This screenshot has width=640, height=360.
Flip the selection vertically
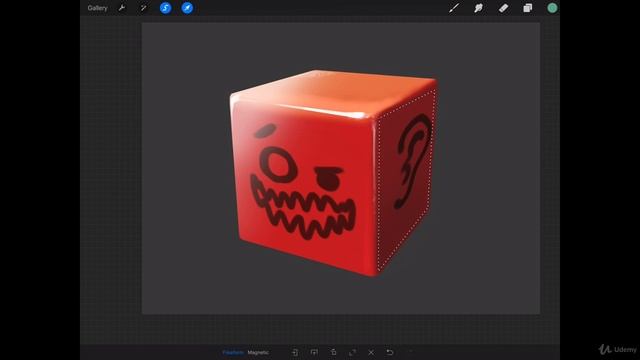[314, 352]
